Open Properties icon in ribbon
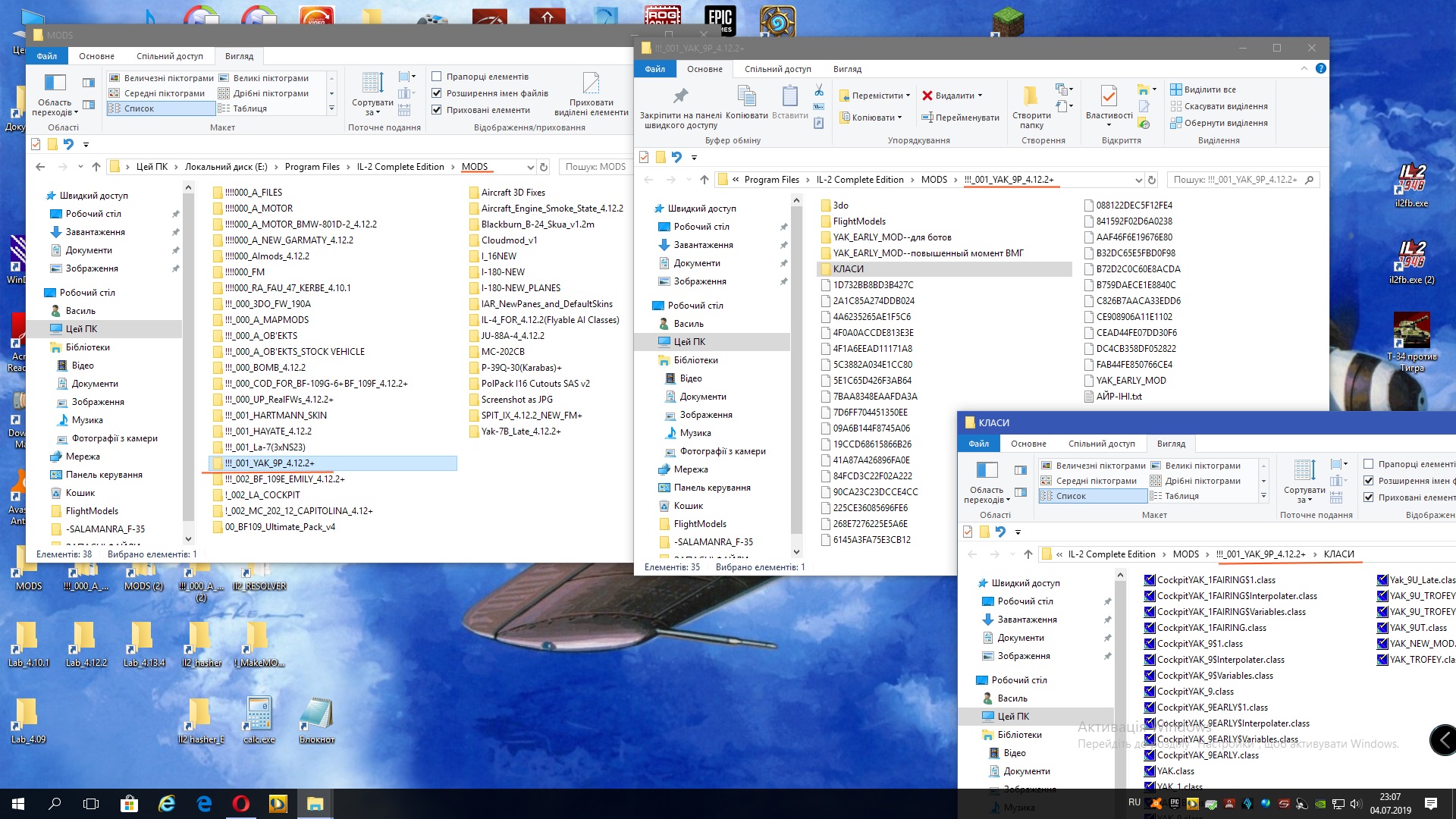 pos(1108,96)
